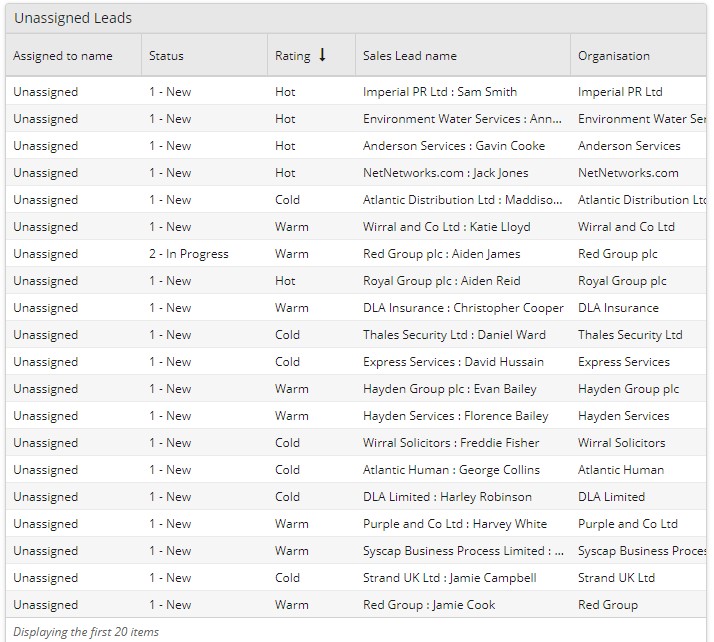Open Atlantic Distribution Ltd : Maddiso... lead
Screen dimensions: 714x642
pyautogui.click(x=463, y=200)
